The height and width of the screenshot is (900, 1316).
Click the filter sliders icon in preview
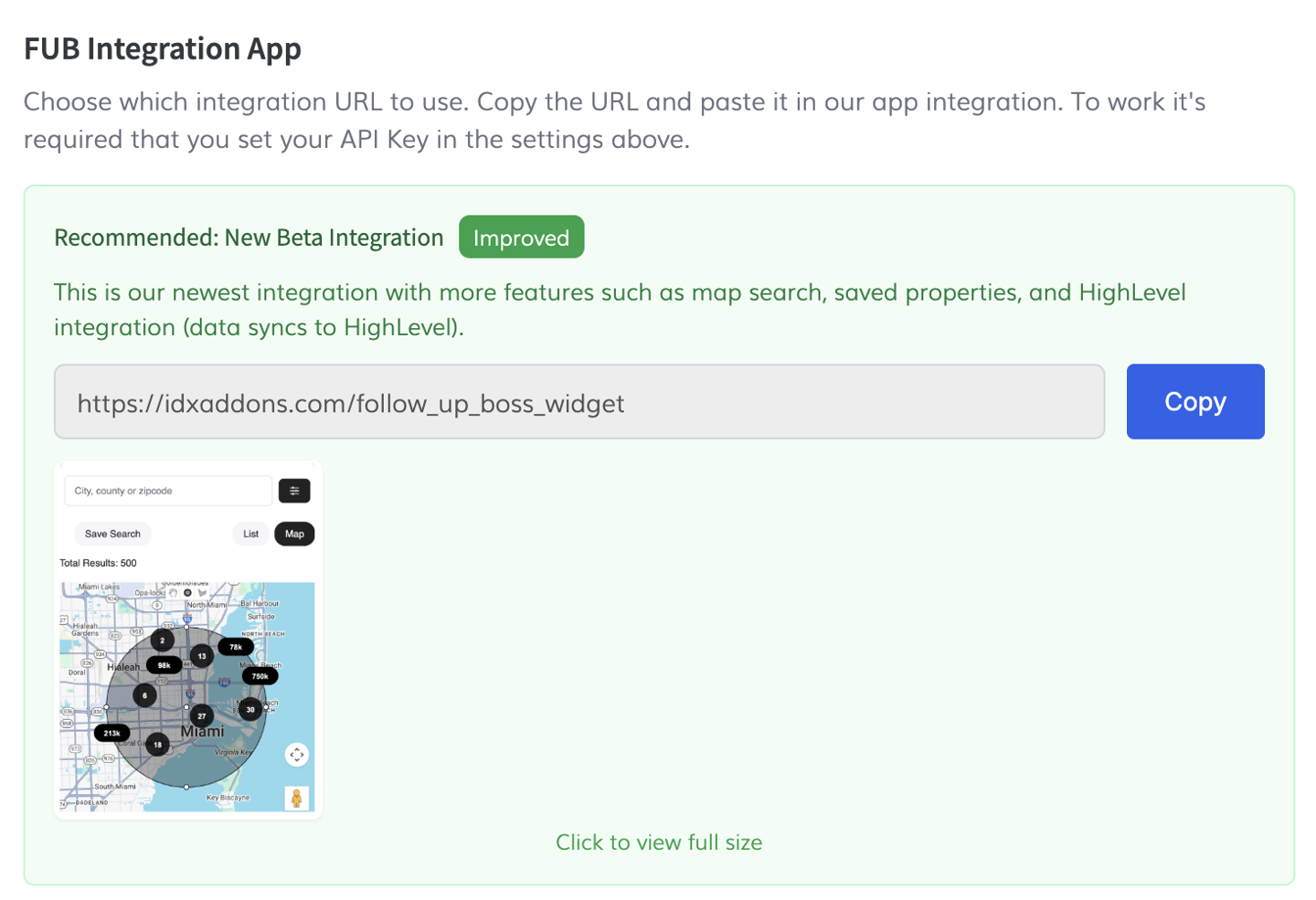(294, 491)
